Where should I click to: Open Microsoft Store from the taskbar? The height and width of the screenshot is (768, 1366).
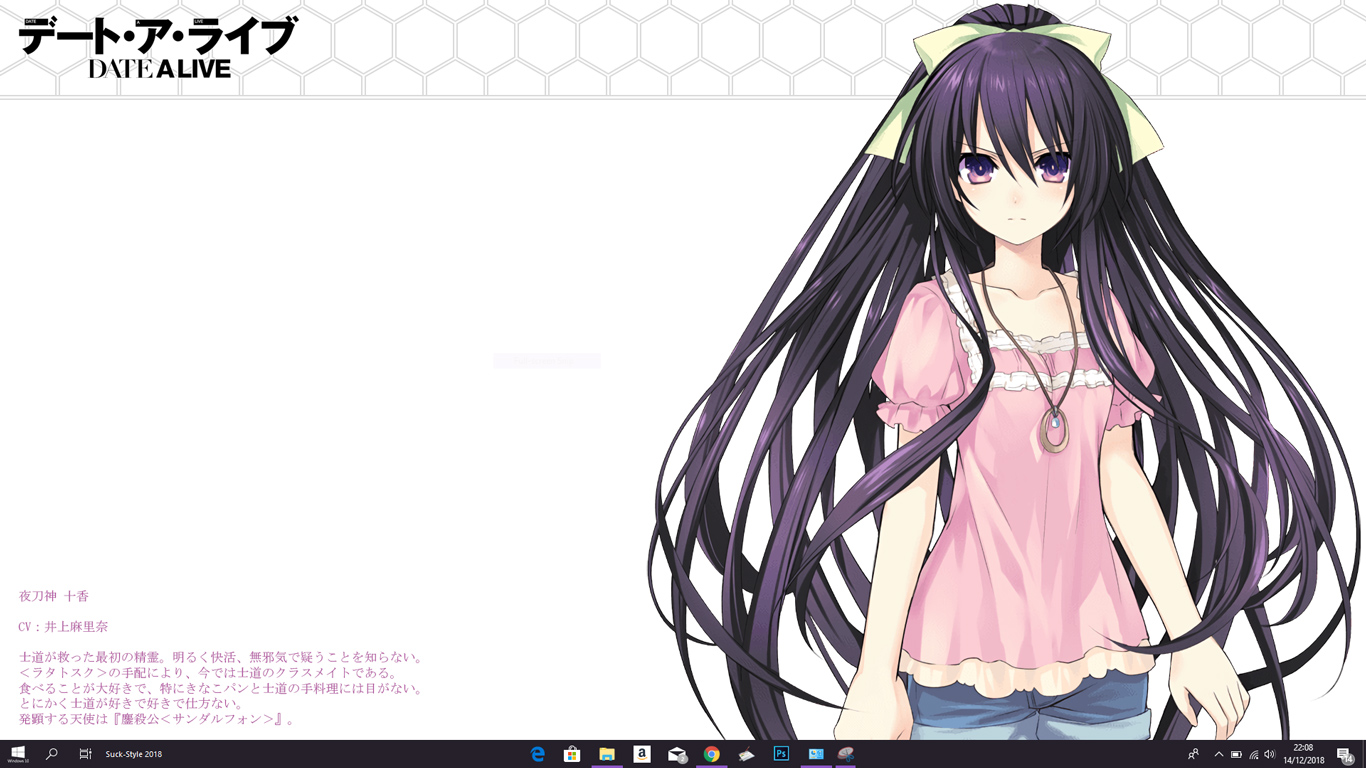click(572, 754)
